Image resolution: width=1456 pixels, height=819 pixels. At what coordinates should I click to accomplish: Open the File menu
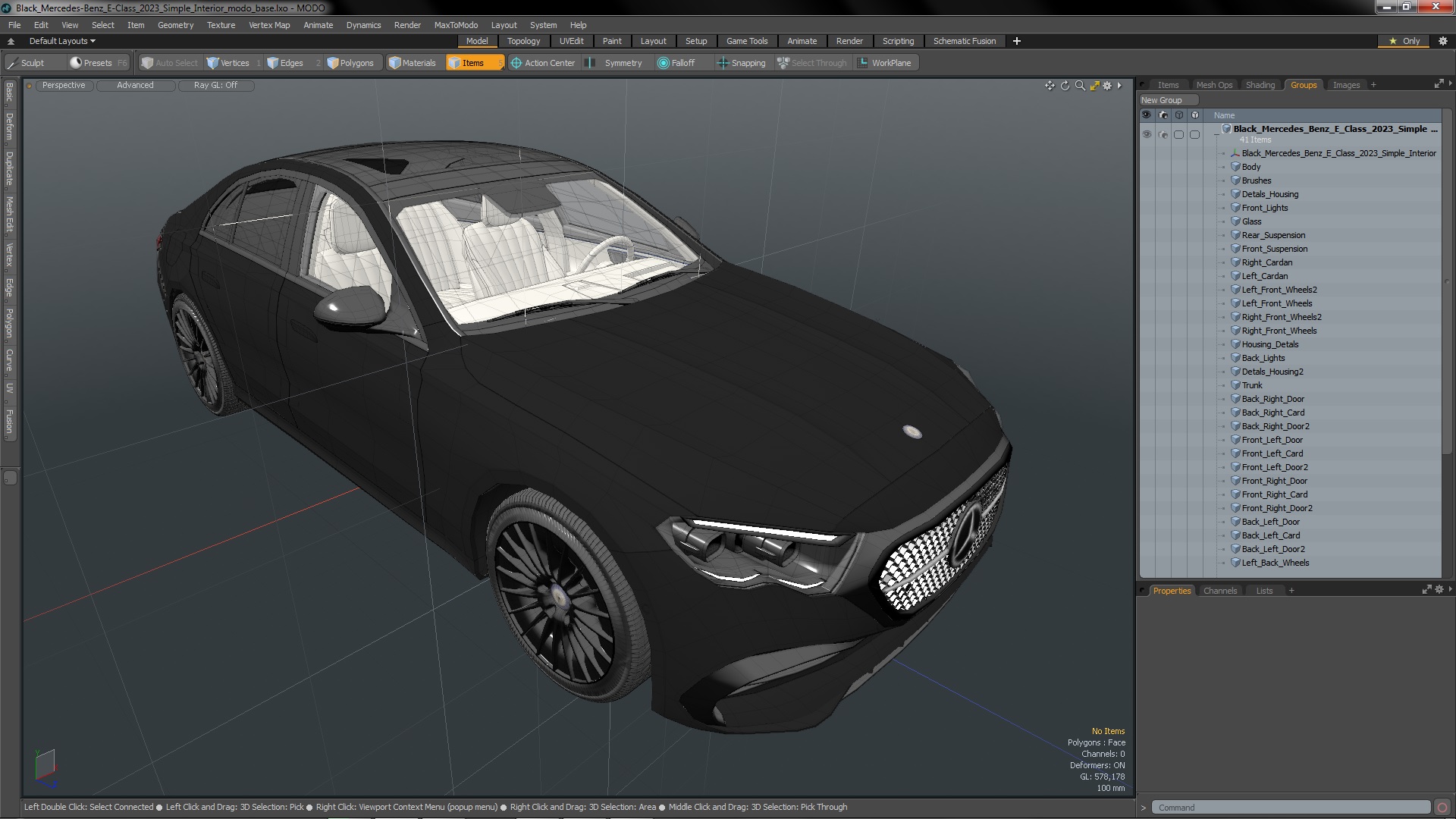pyautogui.click(x=14, y=25)
